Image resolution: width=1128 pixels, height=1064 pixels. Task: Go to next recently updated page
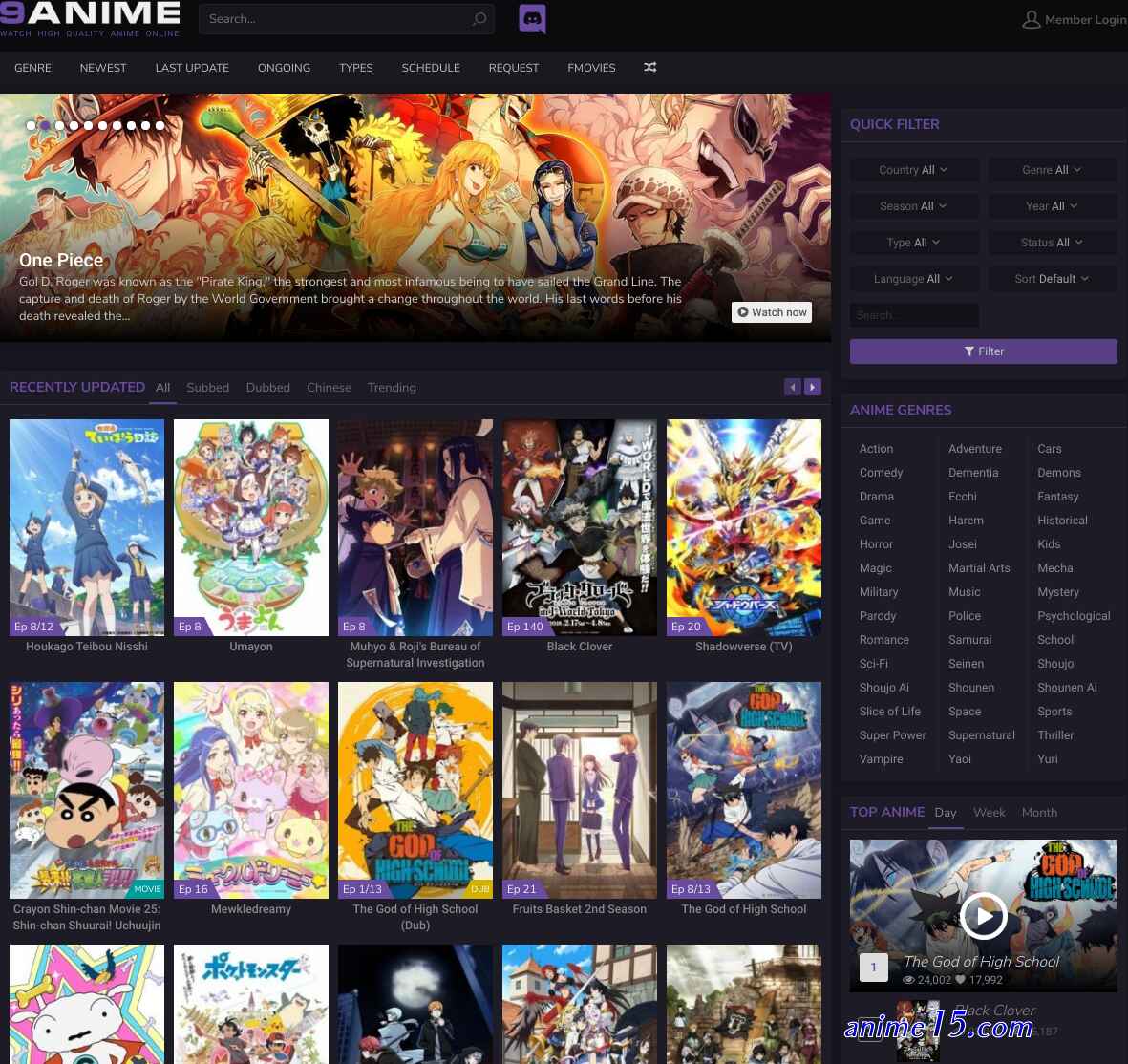point(812,387)
